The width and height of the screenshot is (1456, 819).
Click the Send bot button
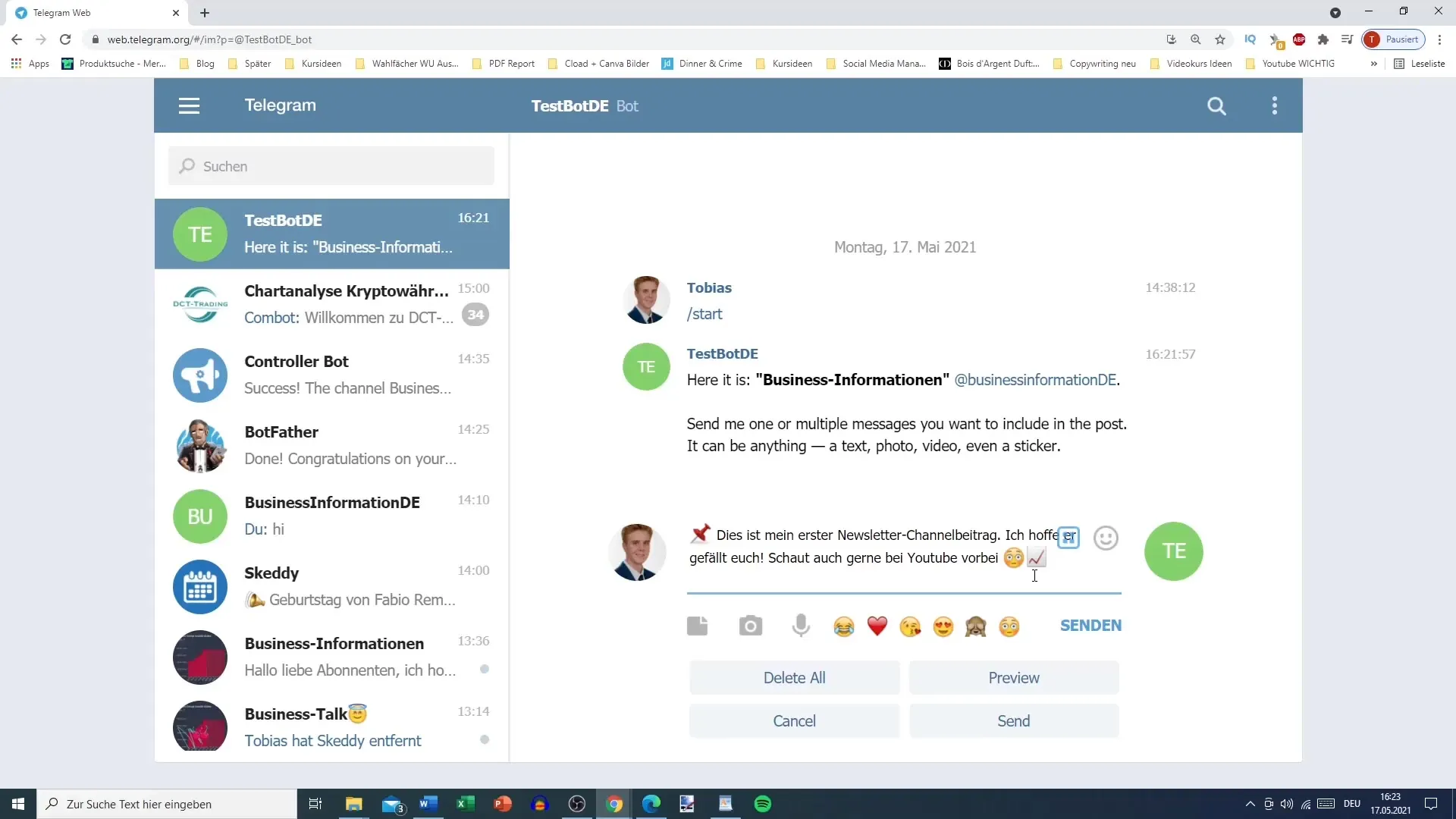point(1014,721)
